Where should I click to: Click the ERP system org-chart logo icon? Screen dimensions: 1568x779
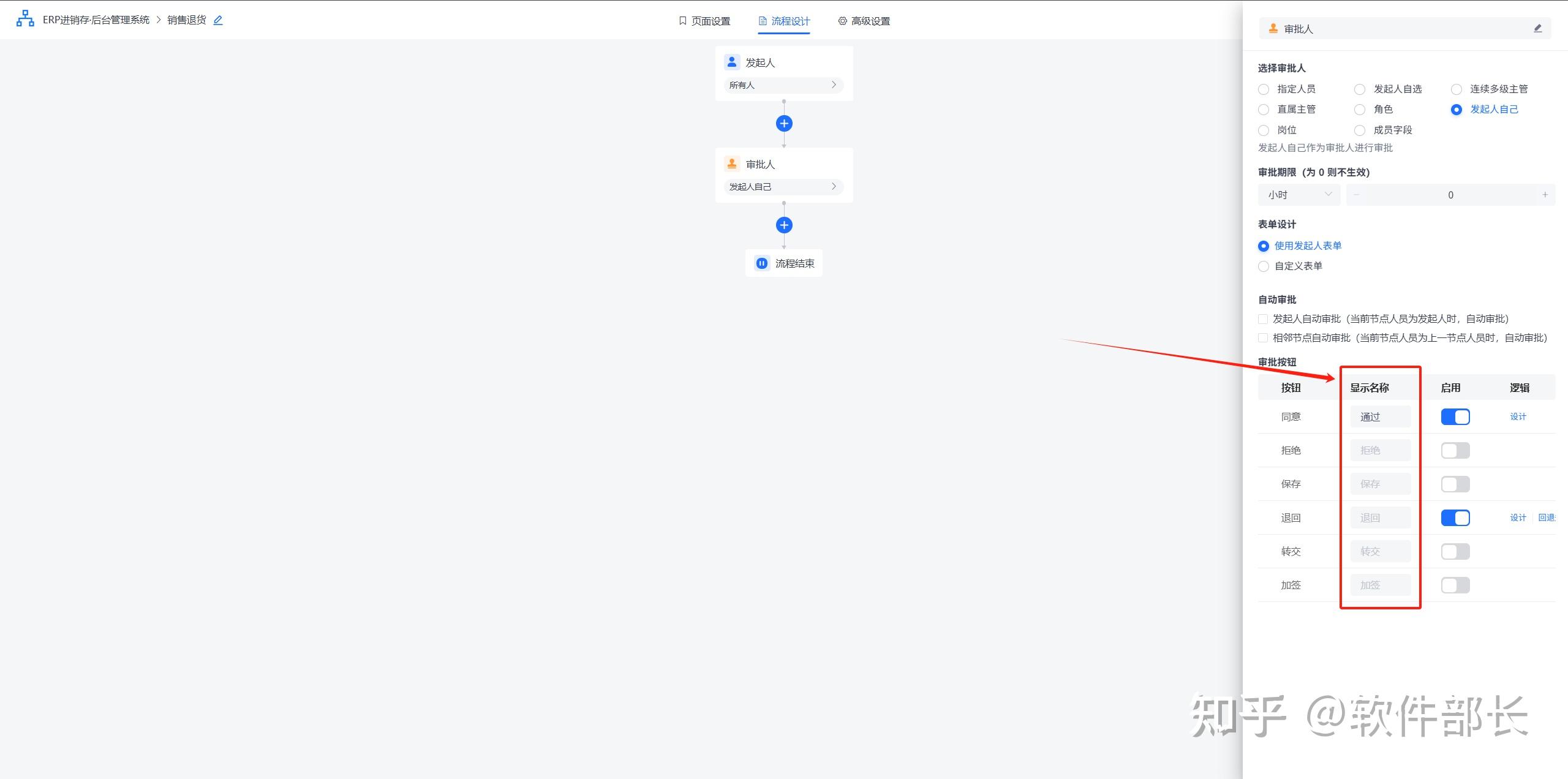point(25,19)
